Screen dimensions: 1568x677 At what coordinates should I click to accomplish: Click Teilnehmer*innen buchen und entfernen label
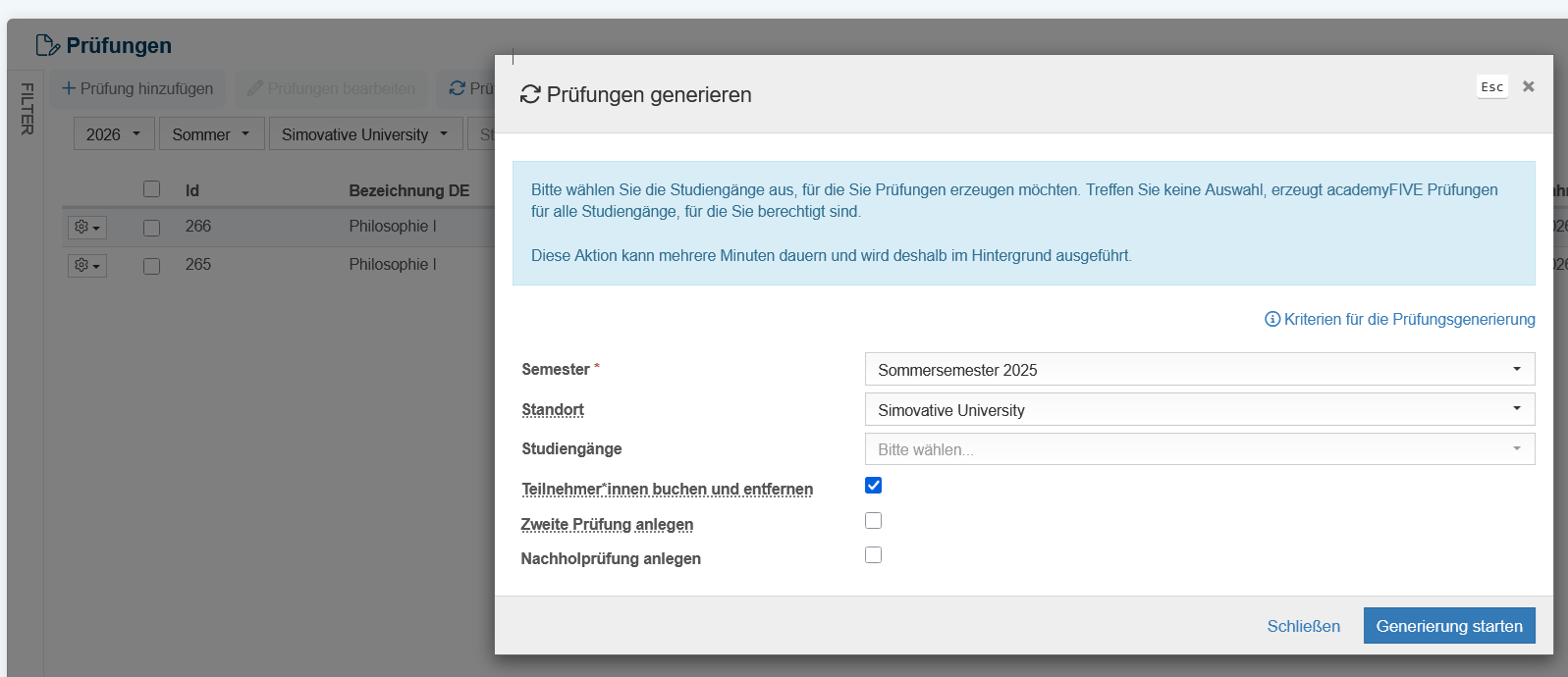coord(668,489)
